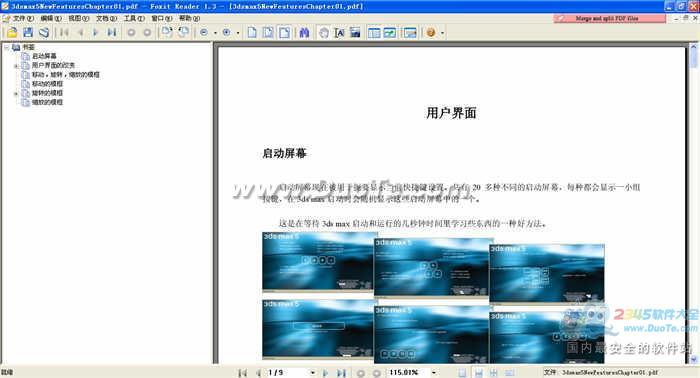The height and width of the screenshot is (378, 700).
Task: Select the 缩放的模框 bookmark
Action: pos(47,102)
